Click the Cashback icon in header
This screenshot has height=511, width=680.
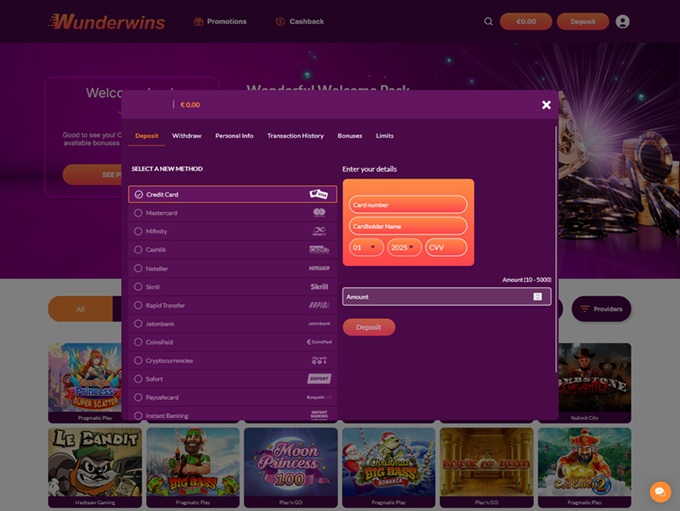coord(280,21)
